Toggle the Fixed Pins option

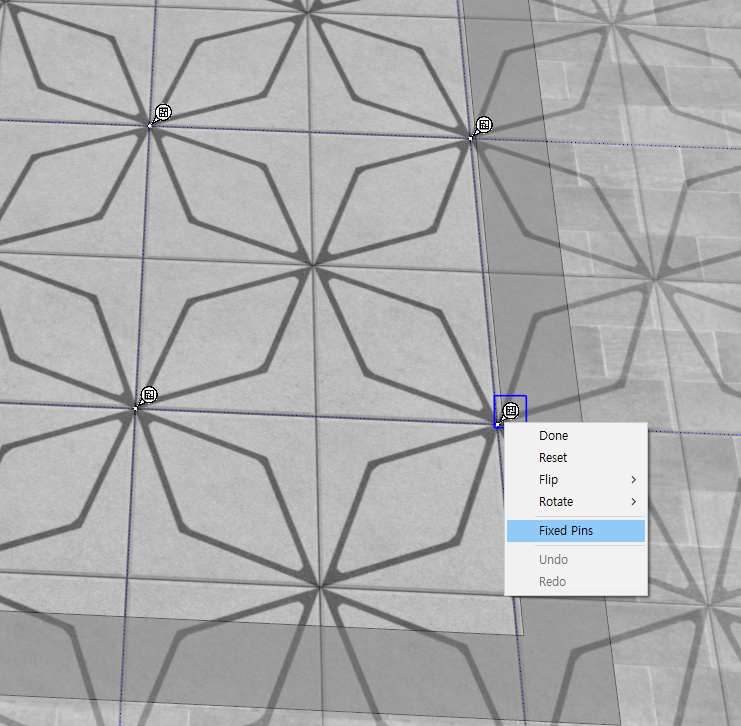click(576, 531)
